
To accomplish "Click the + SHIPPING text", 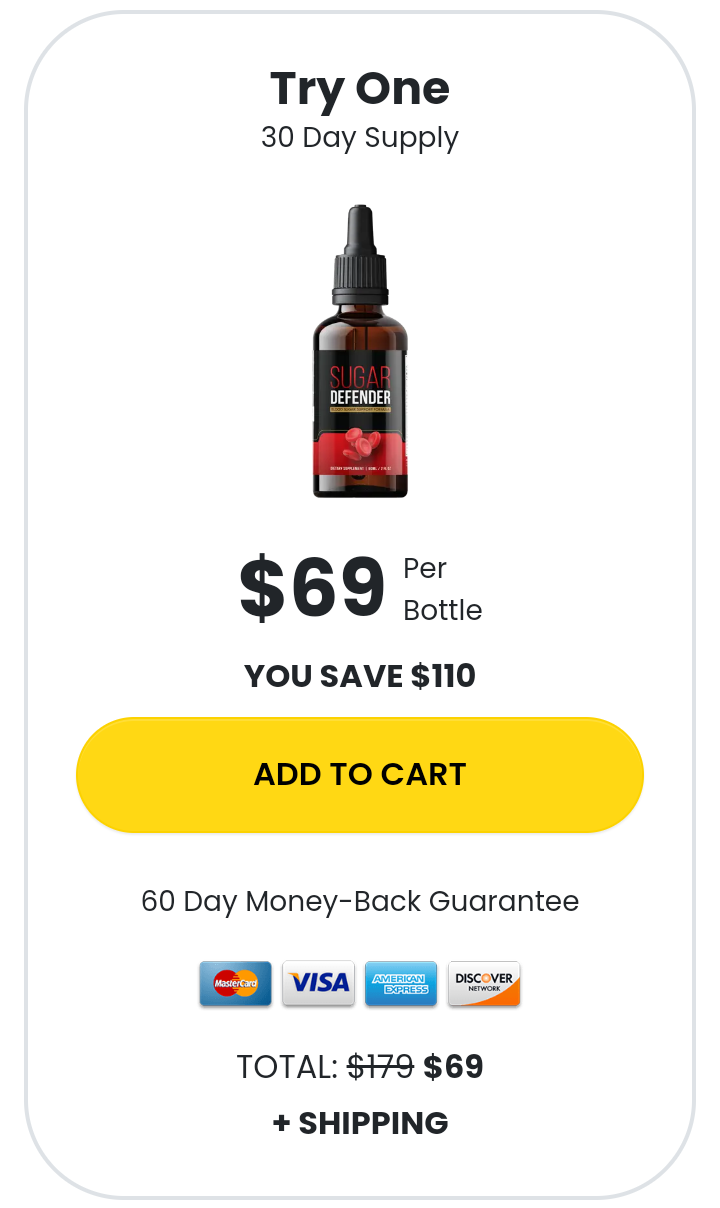I will tap(360, 1123).
